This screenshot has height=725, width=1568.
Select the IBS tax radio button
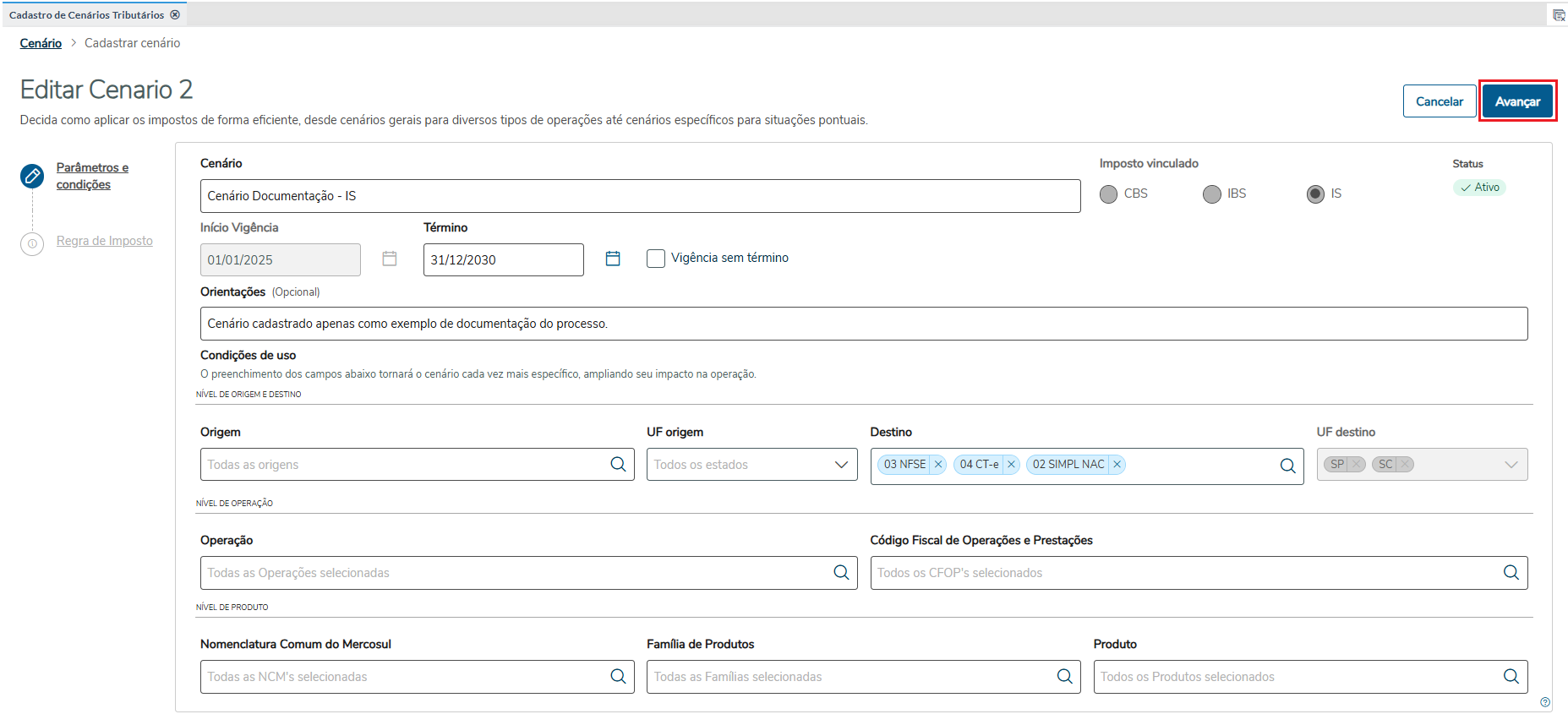pyautogui.click(x=1212, y=194)
